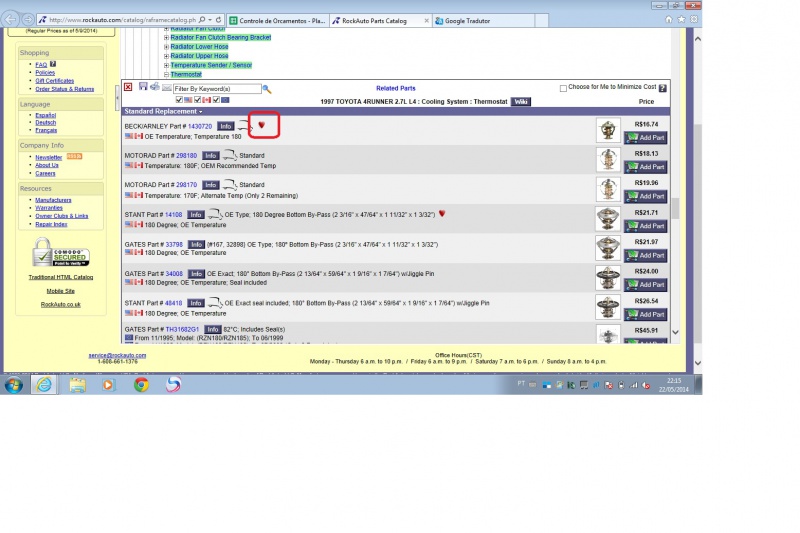This screenshot has height=533, width=800.
Task: Expand Temperature Sender / Sensor node
Action: (x=166, y=65)
